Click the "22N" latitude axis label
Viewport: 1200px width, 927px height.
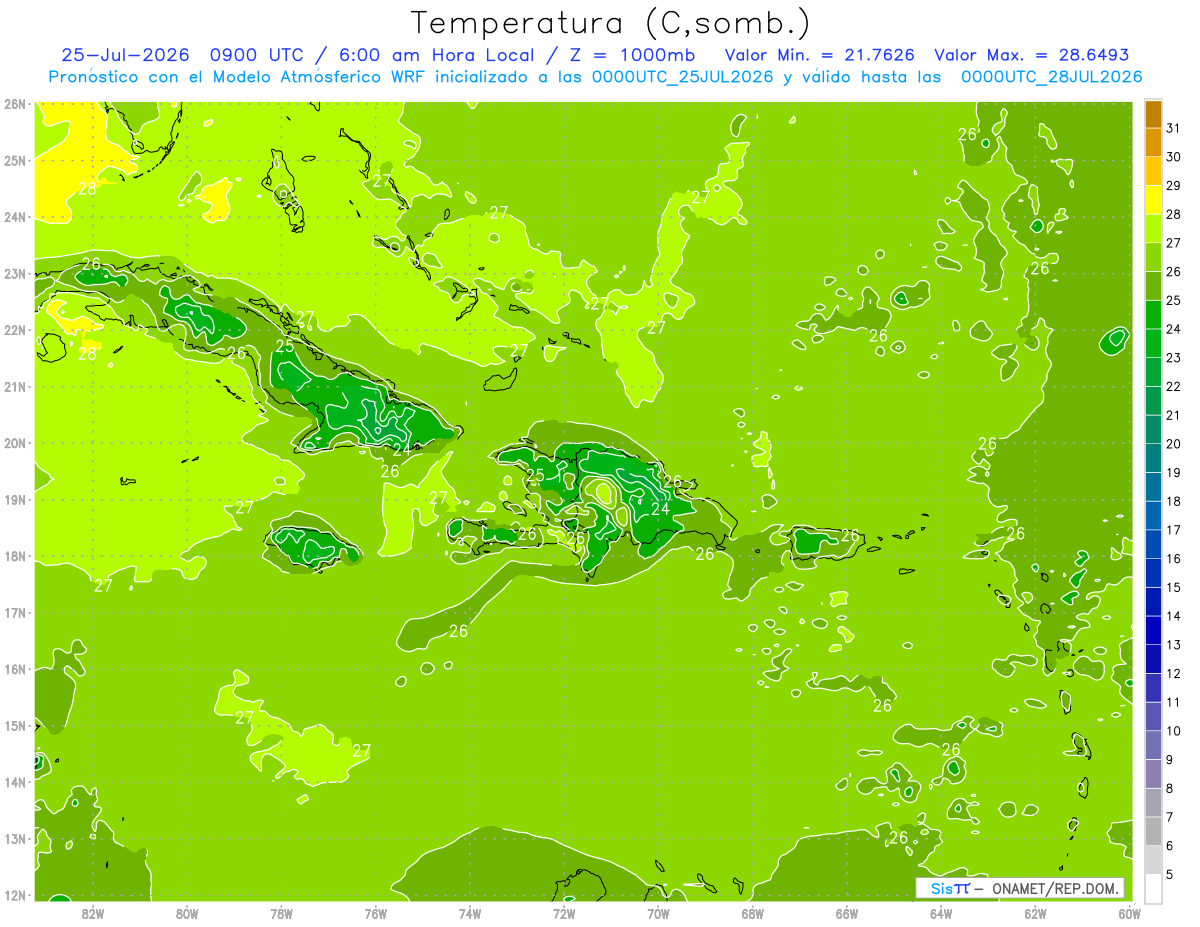tap(14, 330)
